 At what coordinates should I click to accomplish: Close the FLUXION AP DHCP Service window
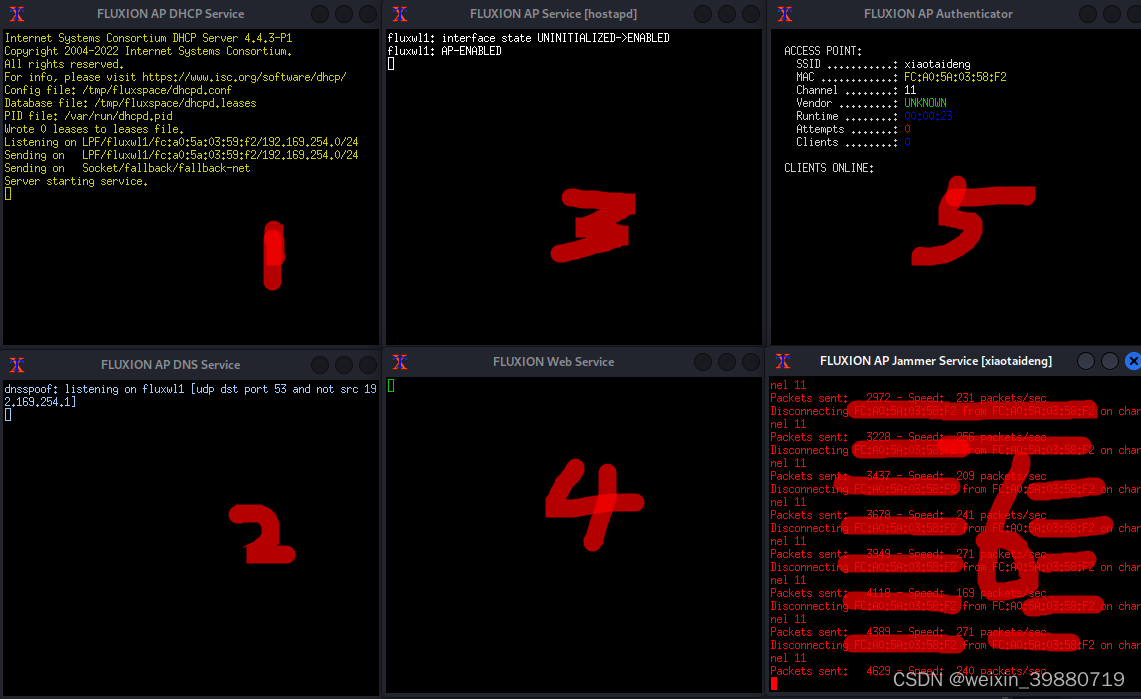[x=368, y=14]
